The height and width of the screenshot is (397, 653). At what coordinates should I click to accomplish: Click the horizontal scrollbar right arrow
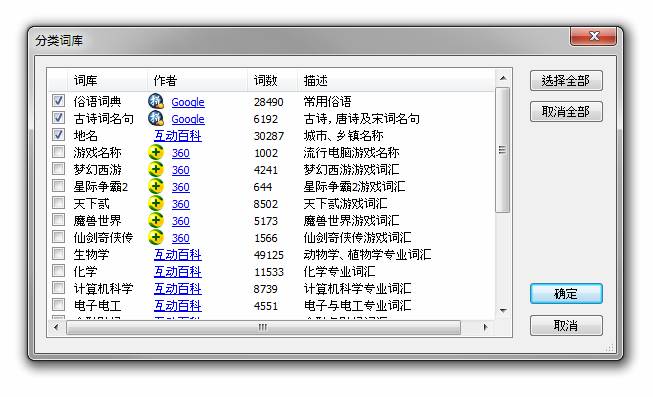[x=485, y=327]
